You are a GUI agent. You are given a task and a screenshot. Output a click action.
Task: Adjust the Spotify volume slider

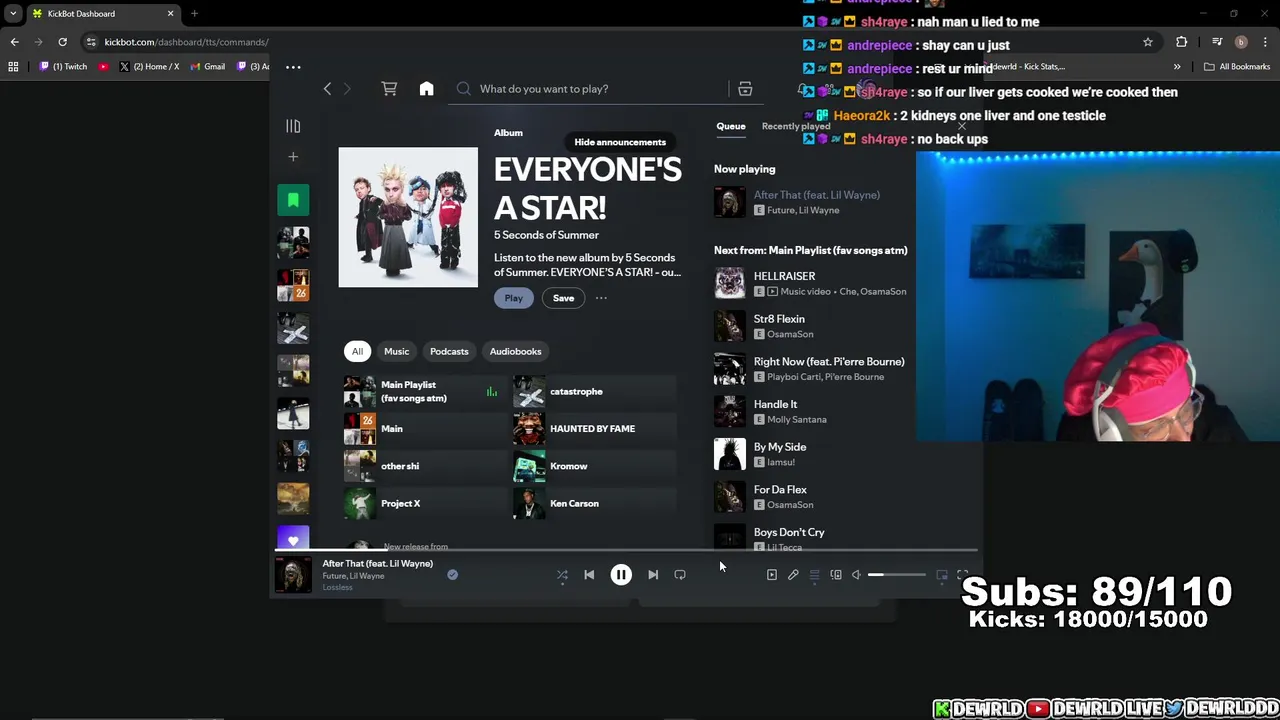[897, 575]
